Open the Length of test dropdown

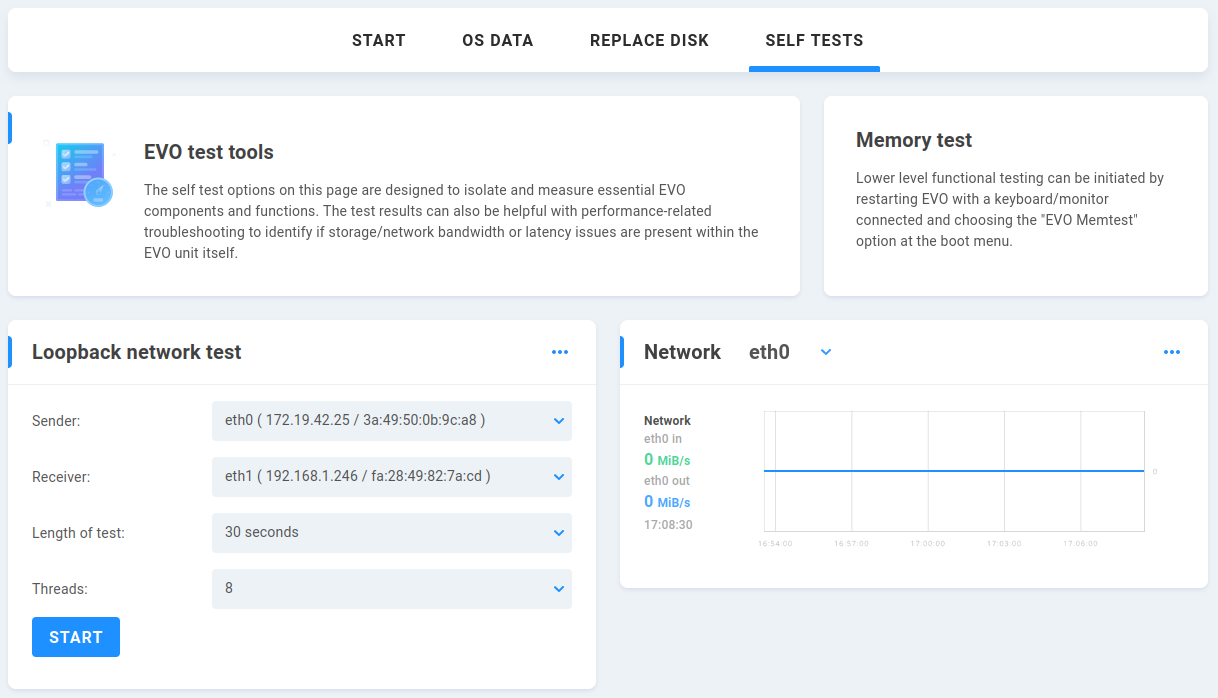click(392, 533)
